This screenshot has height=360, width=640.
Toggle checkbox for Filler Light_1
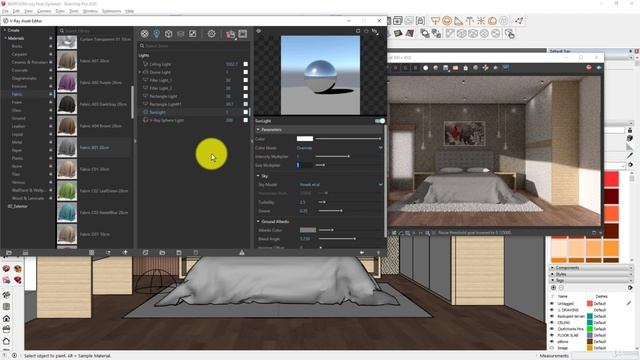tap(245, 80)
